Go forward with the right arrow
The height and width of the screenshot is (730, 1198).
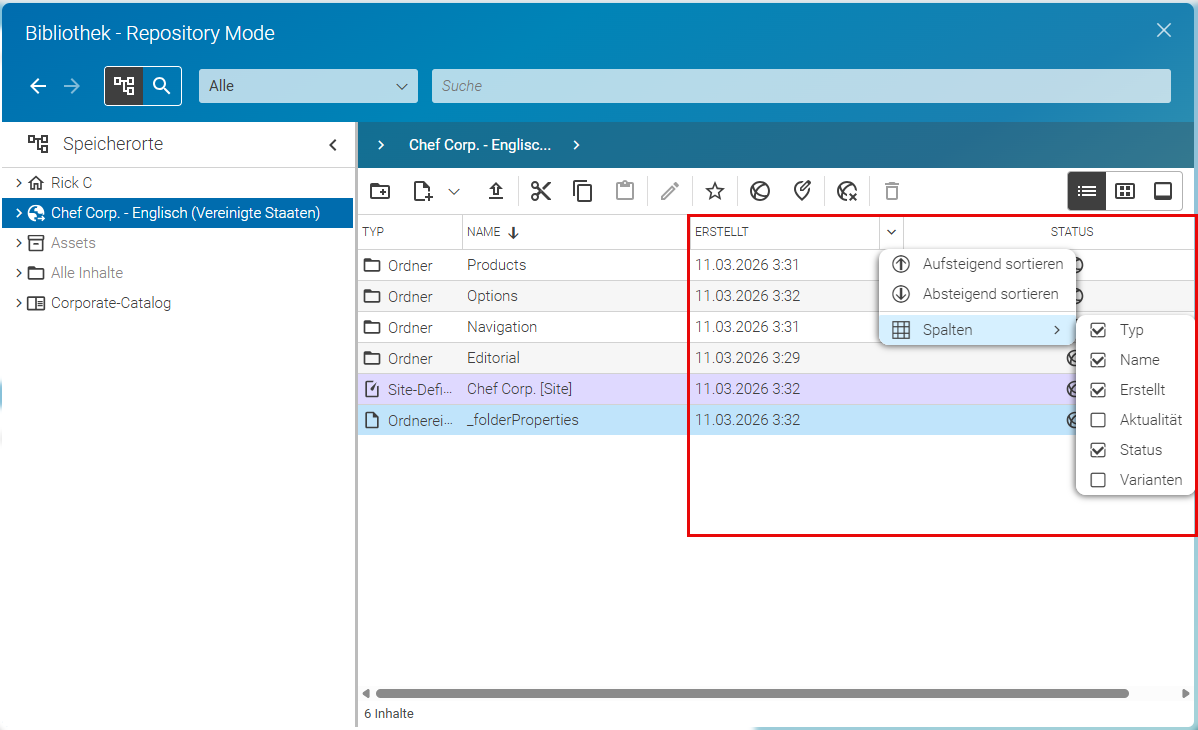tap(72, 86)
